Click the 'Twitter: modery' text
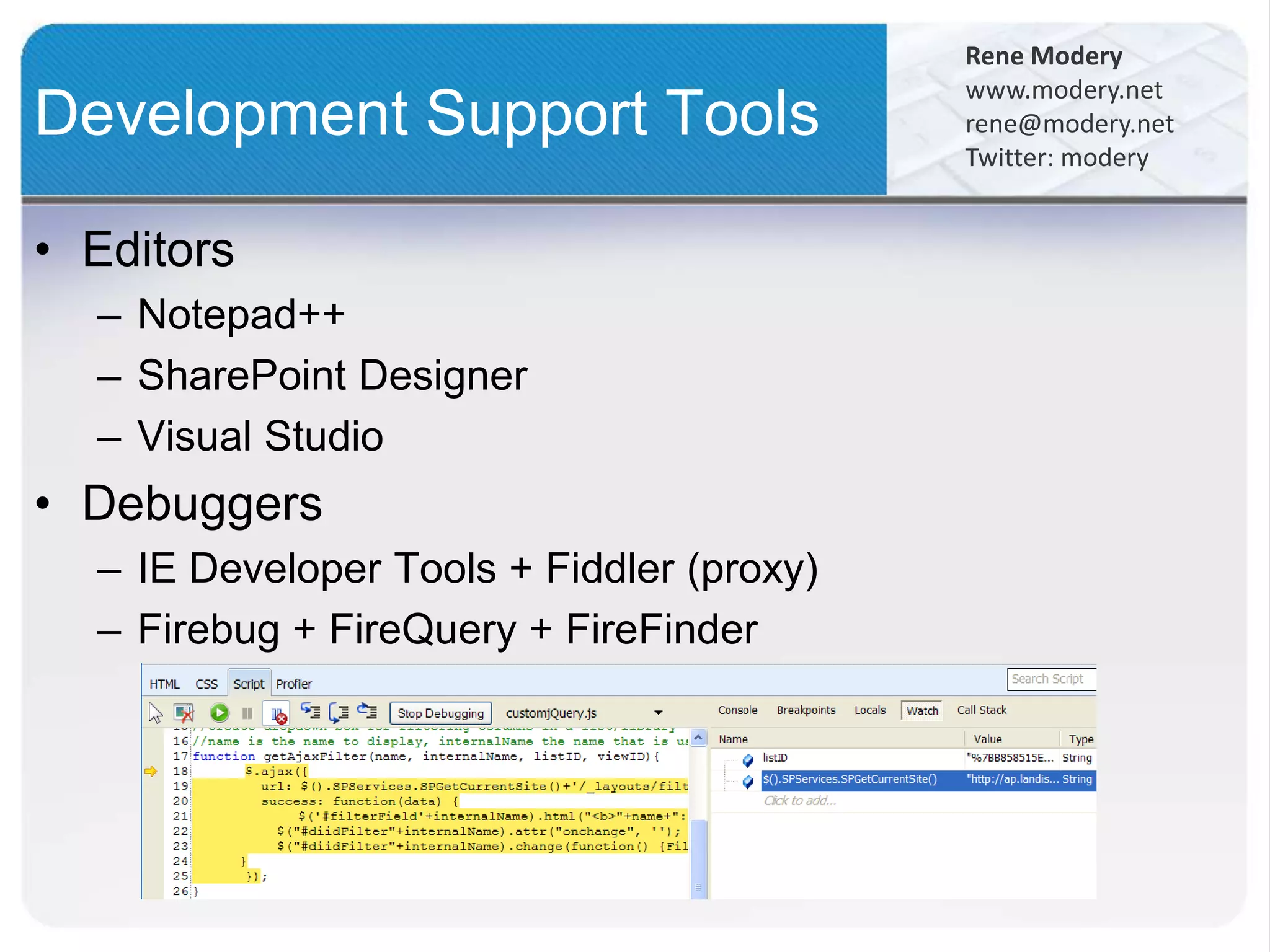1270x952 pixels. click(x=1057, y=158)
